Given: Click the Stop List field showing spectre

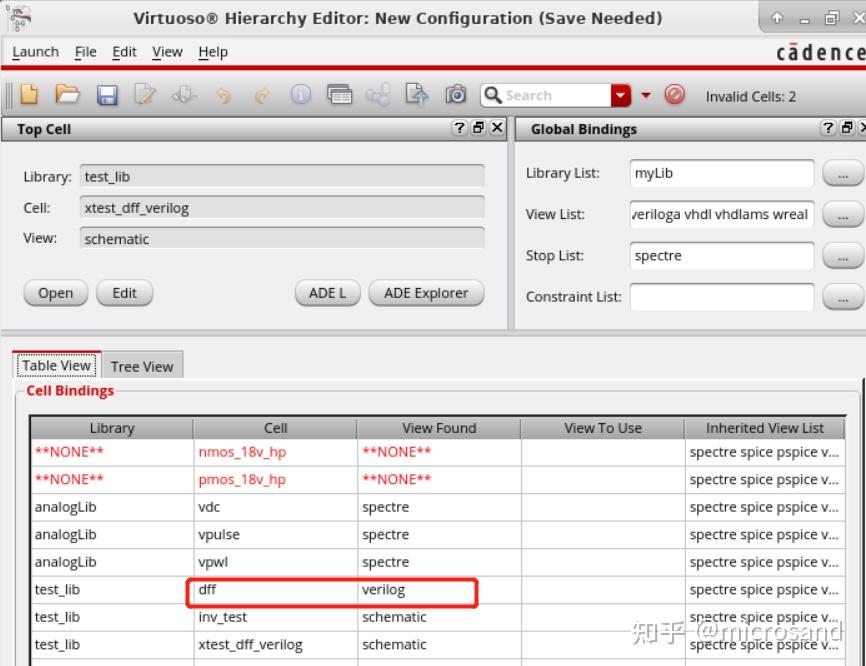Looking at the screenshot, I should tap(721, 256).
